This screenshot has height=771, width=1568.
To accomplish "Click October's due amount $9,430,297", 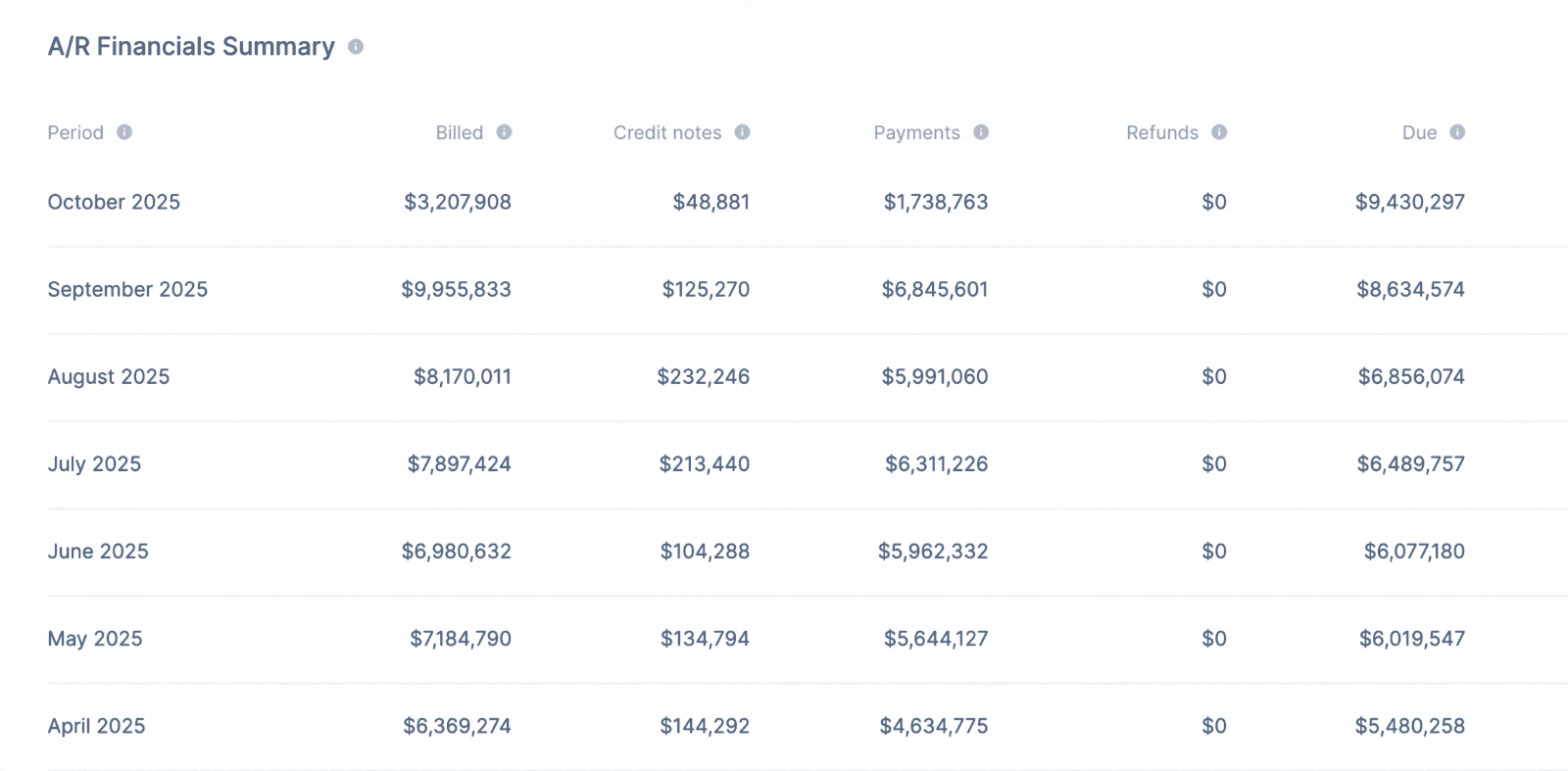I will tap(1409, 202).
